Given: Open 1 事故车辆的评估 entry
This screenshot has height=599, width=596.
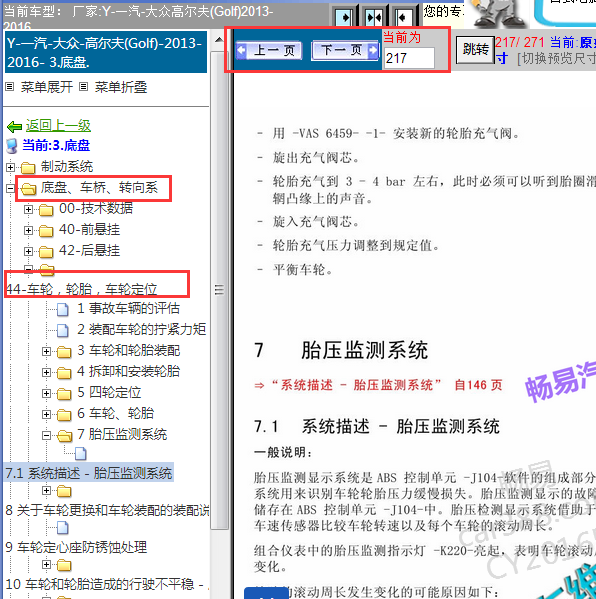Looking at the screenshot, I should coord(128,309).
